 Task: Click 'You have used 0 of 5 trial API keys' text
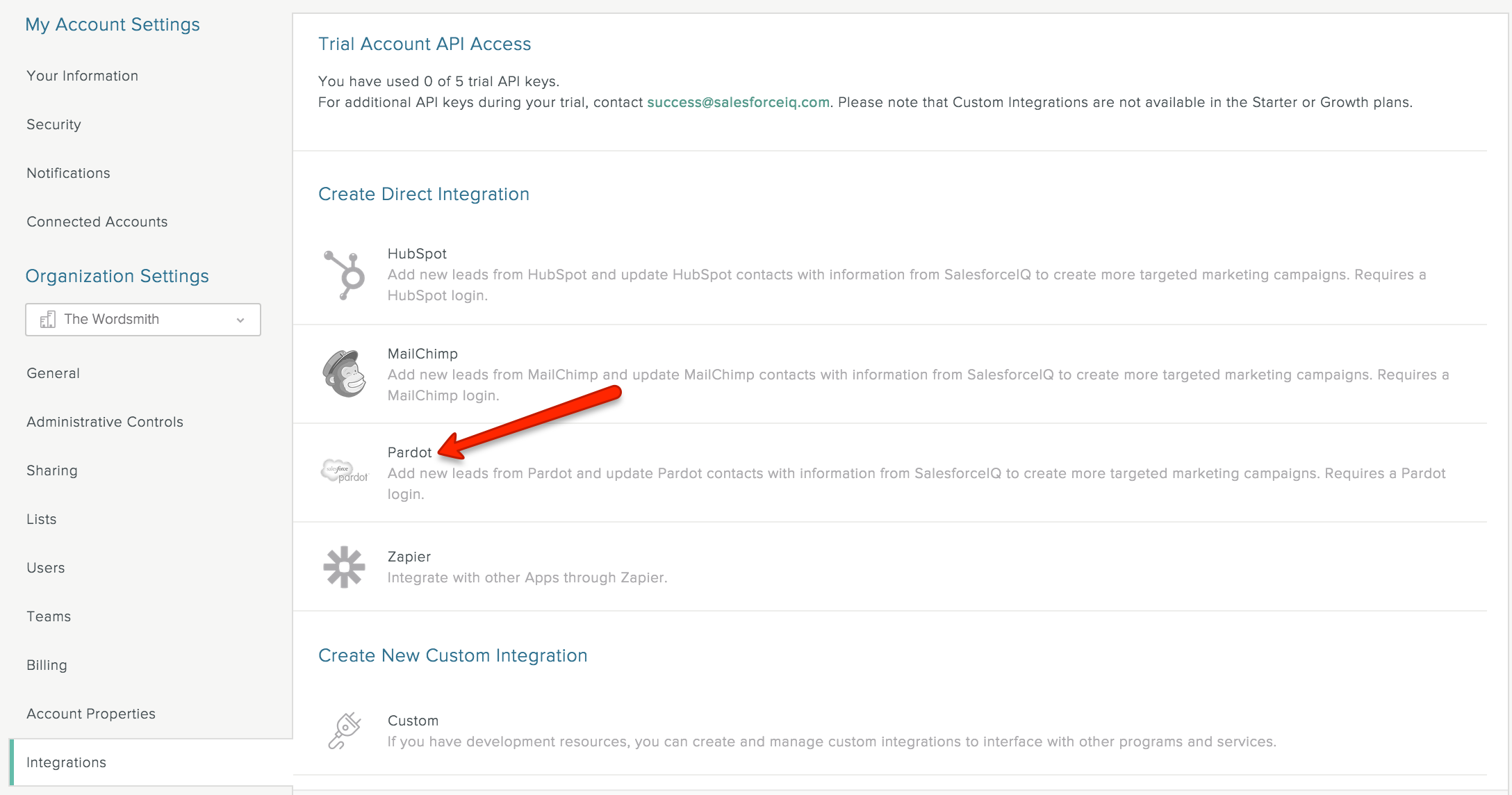click(x=438, y=81)
